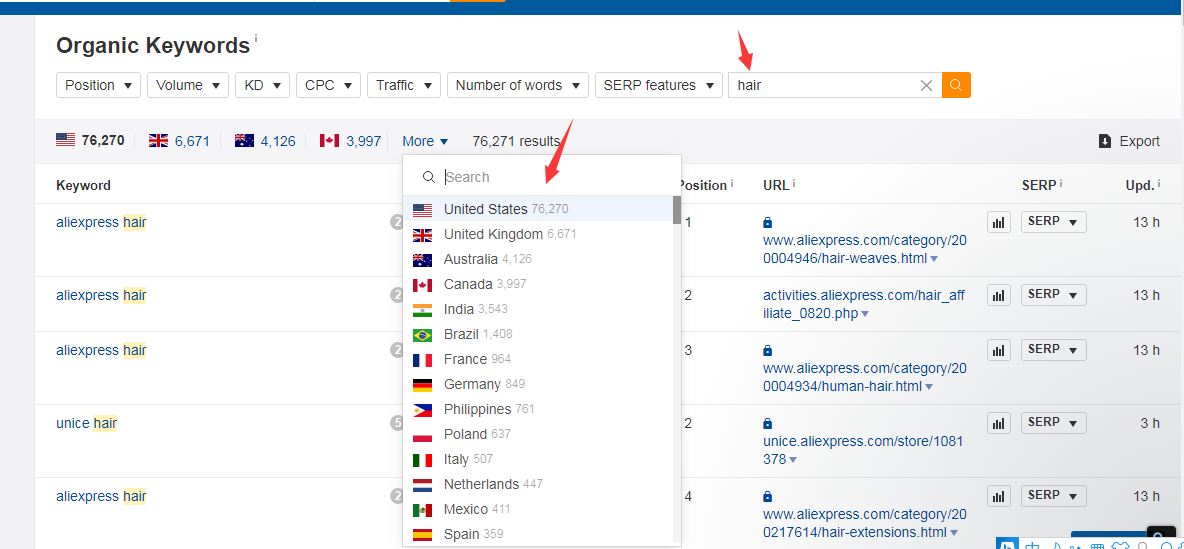Open the CPC filter dropdown
The height and width of the screenshot is (549, 1184).
(328, 85)
